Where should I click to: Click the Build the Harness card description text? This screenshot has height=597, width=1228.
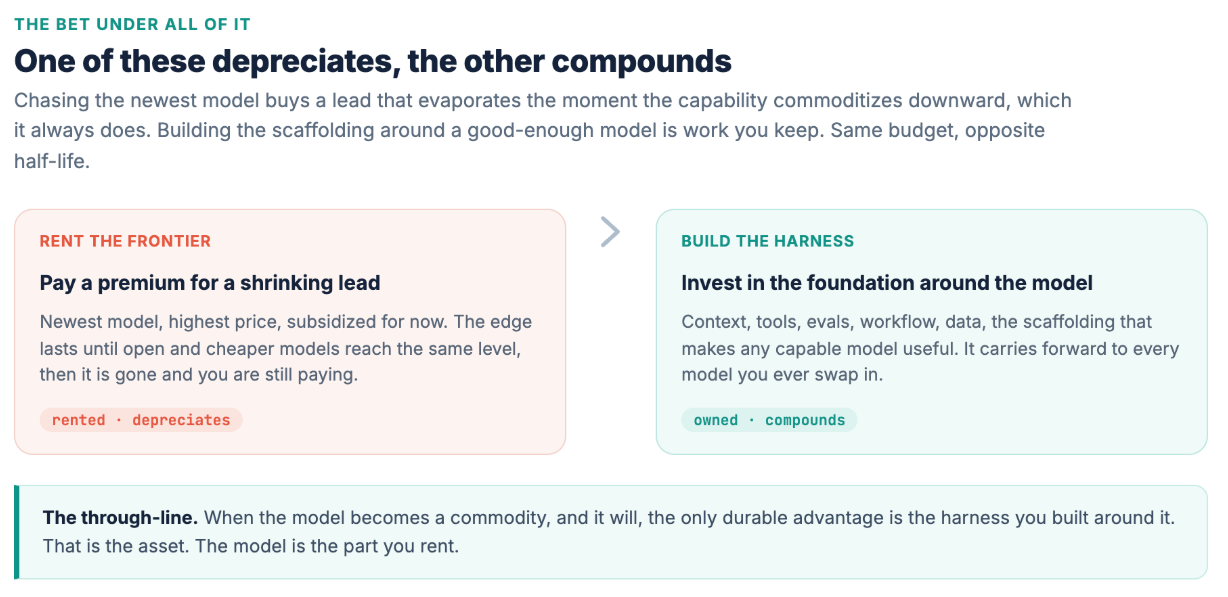pos(931,348)
